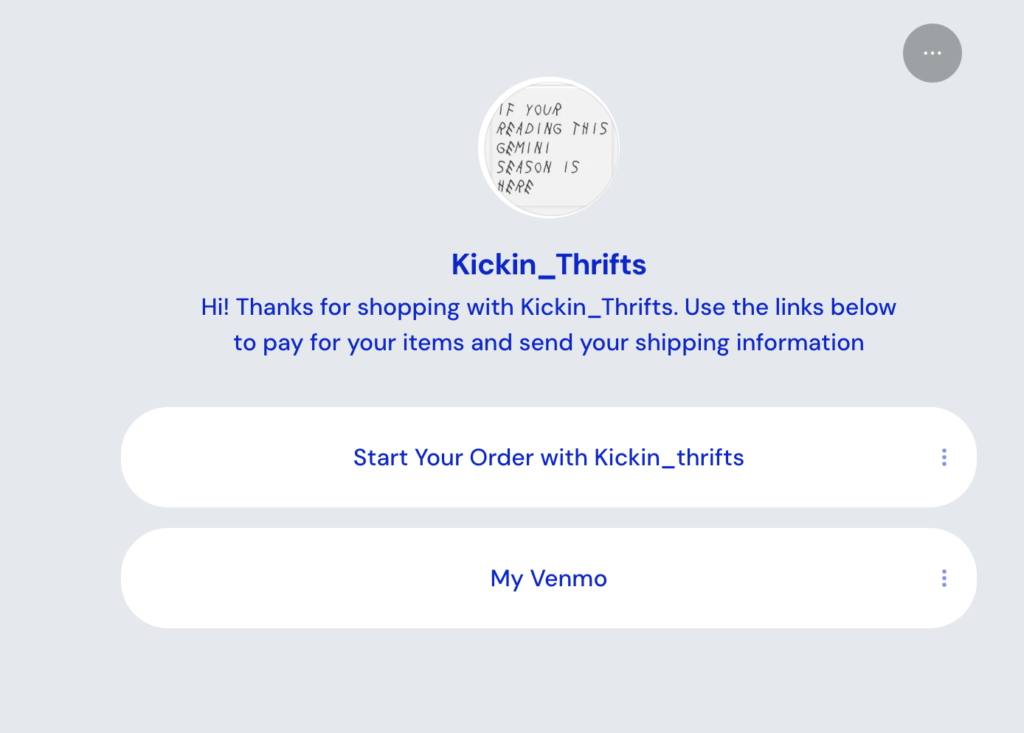Click the 'Thanks for shopping' bio description text

click(549, 325)
